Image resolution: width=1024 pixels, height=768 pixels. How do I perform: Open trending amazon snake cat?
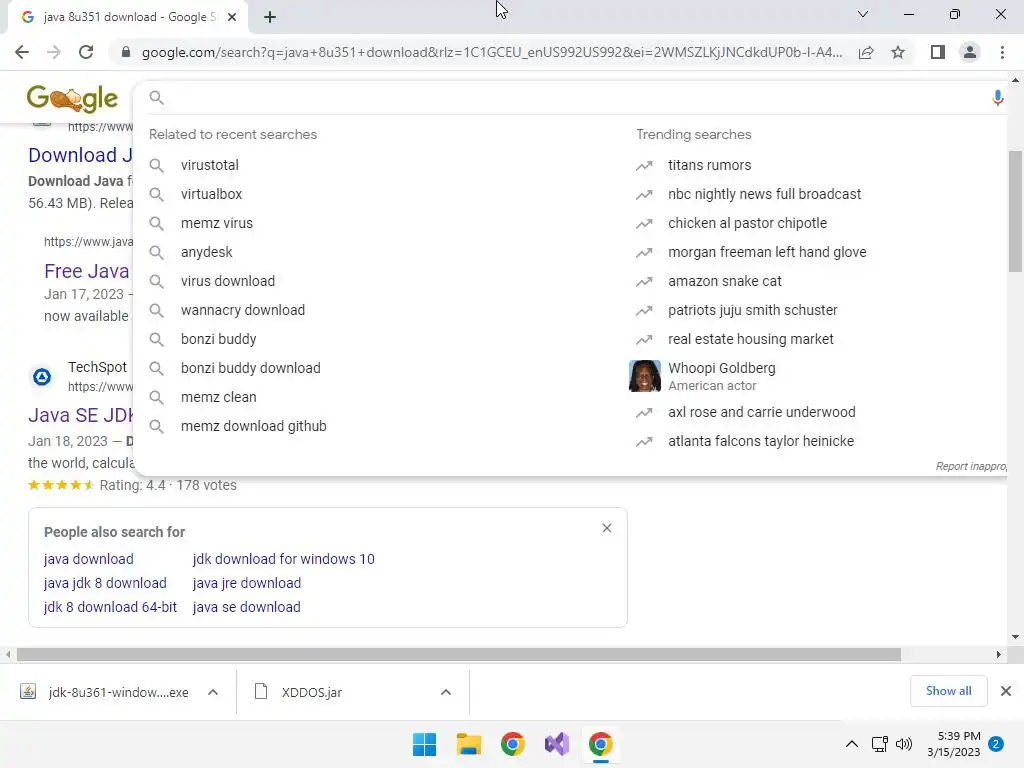[x=725, y=281]
